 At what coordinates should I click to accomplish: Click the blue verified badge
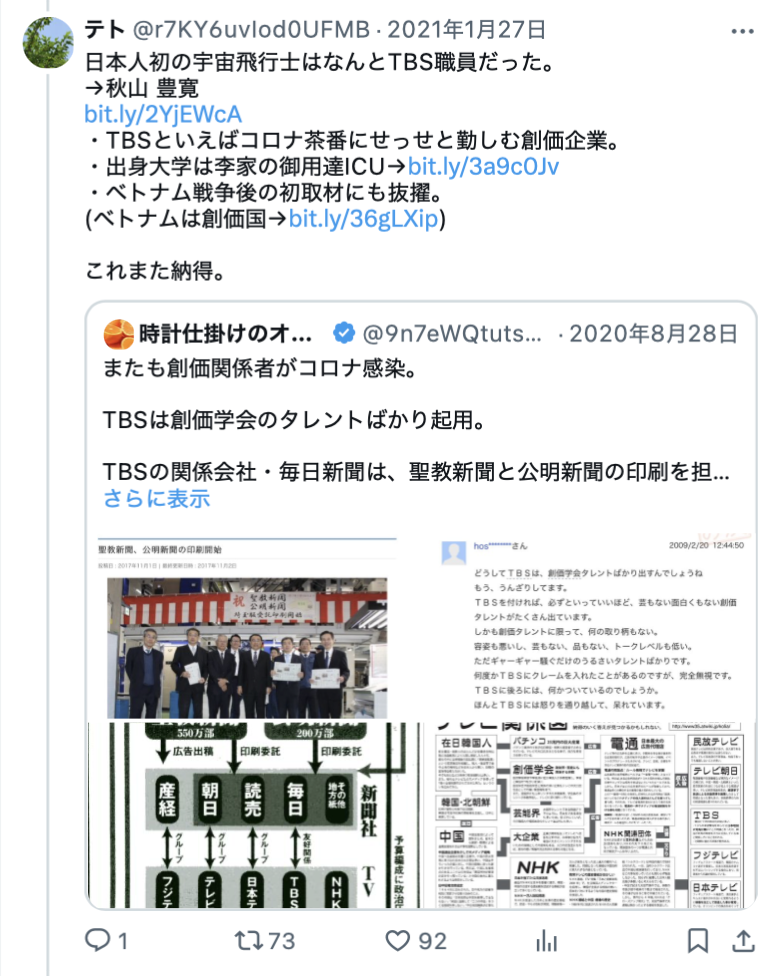point(344,334)
